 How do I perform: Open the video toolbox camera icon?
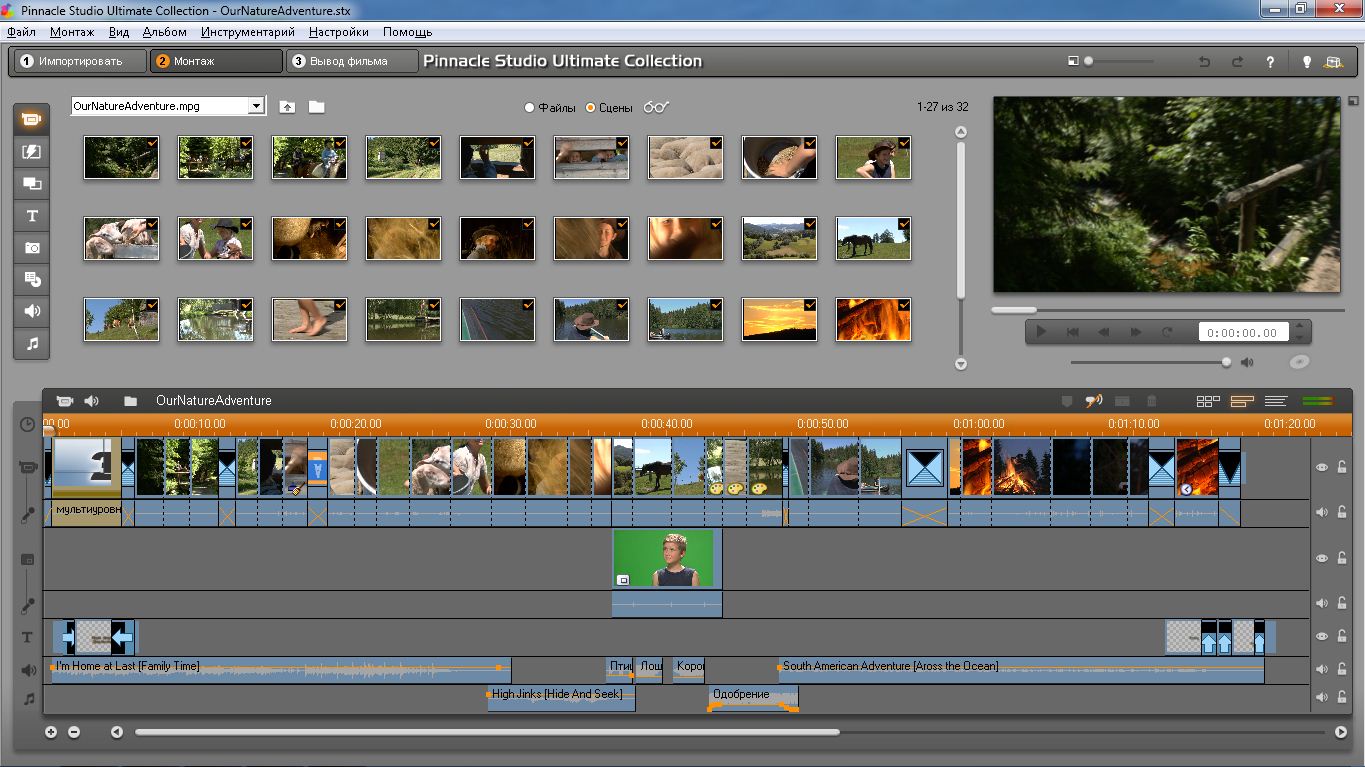(x=65, y=401)
